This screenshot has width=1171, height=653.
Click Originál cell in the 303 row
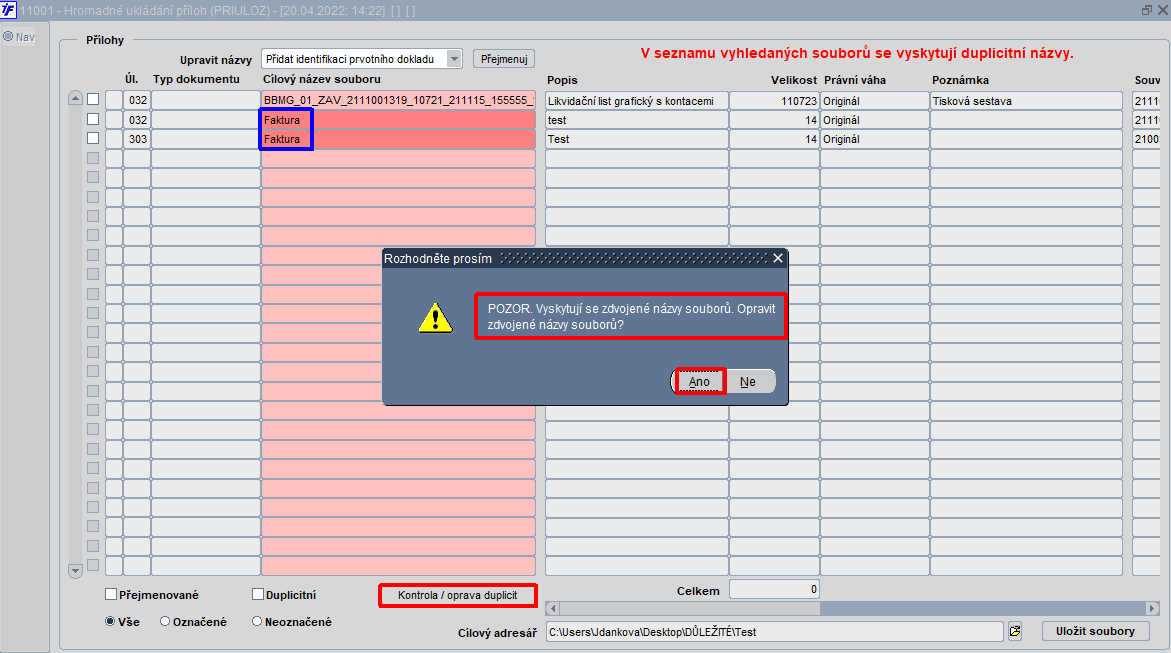875,139
